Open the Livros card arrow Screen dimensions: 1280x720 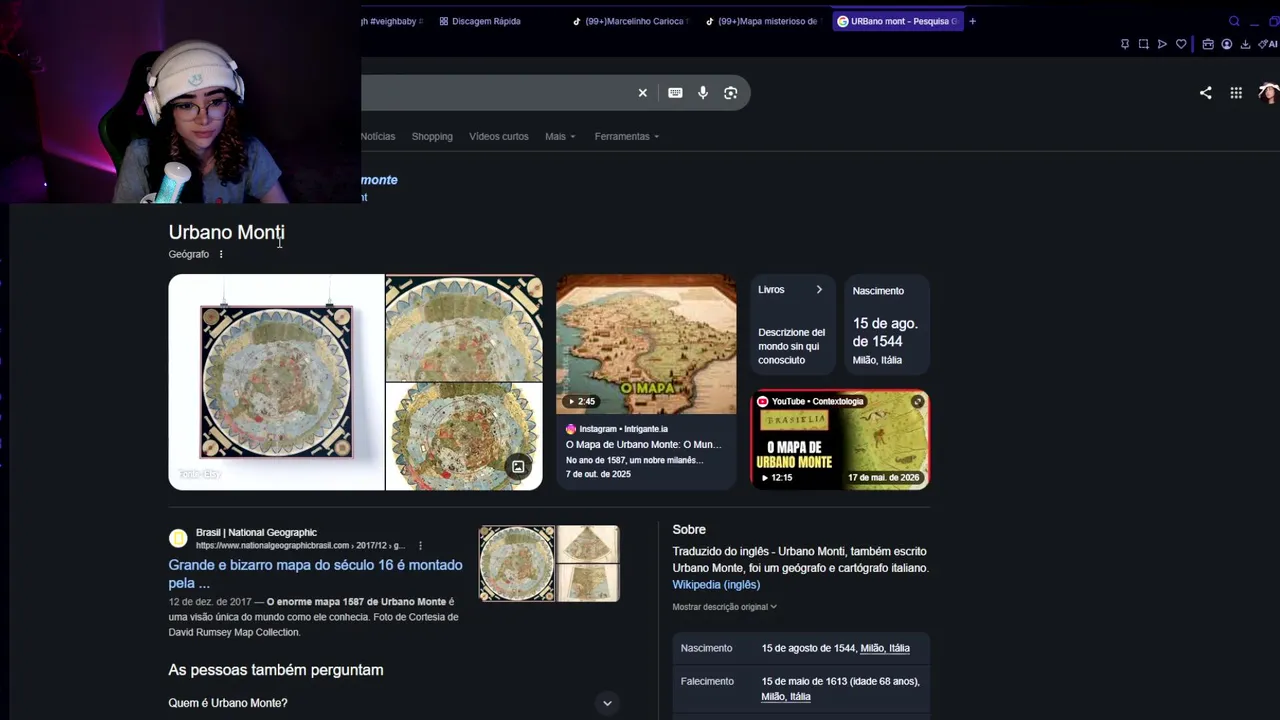[x=819, y=290]
